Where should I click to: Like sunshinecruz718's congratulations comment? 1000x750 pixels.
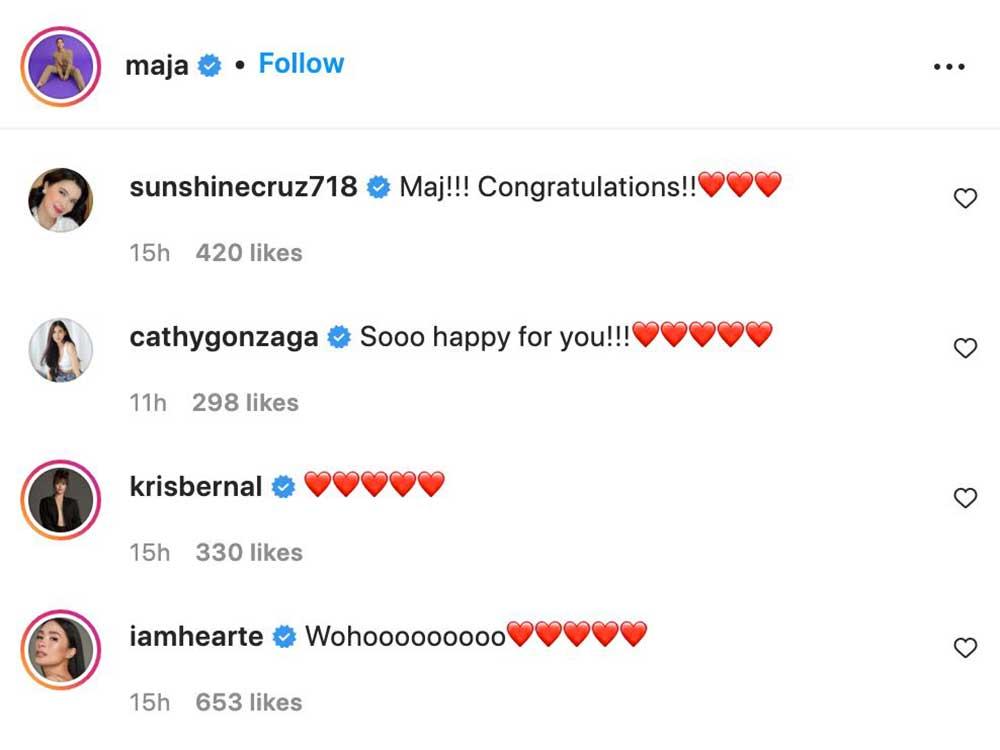point(965,199)
